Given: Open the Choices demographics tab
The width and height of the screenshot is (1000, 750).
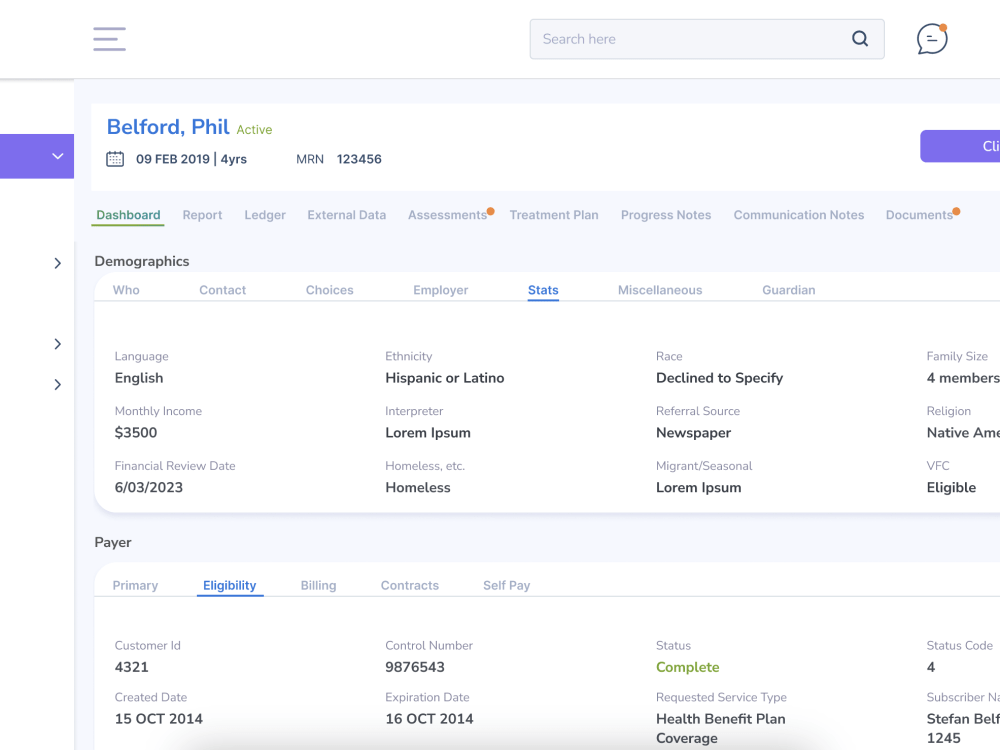Looking at the screenshot, I should click(x=330, y=290).
